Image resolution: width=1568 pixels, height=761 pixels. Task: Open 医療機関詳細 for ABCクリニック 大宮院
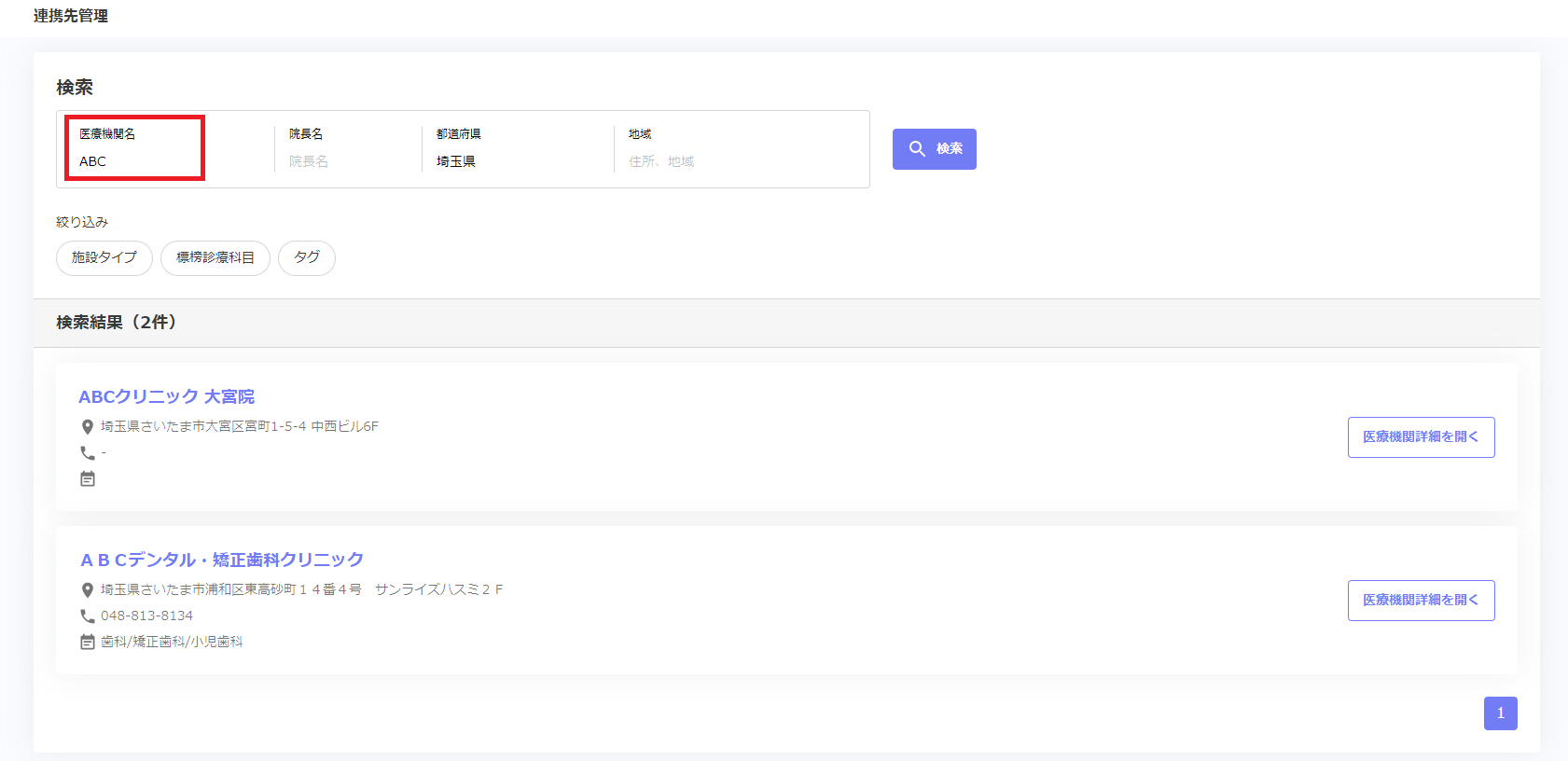coord(1421,437)
